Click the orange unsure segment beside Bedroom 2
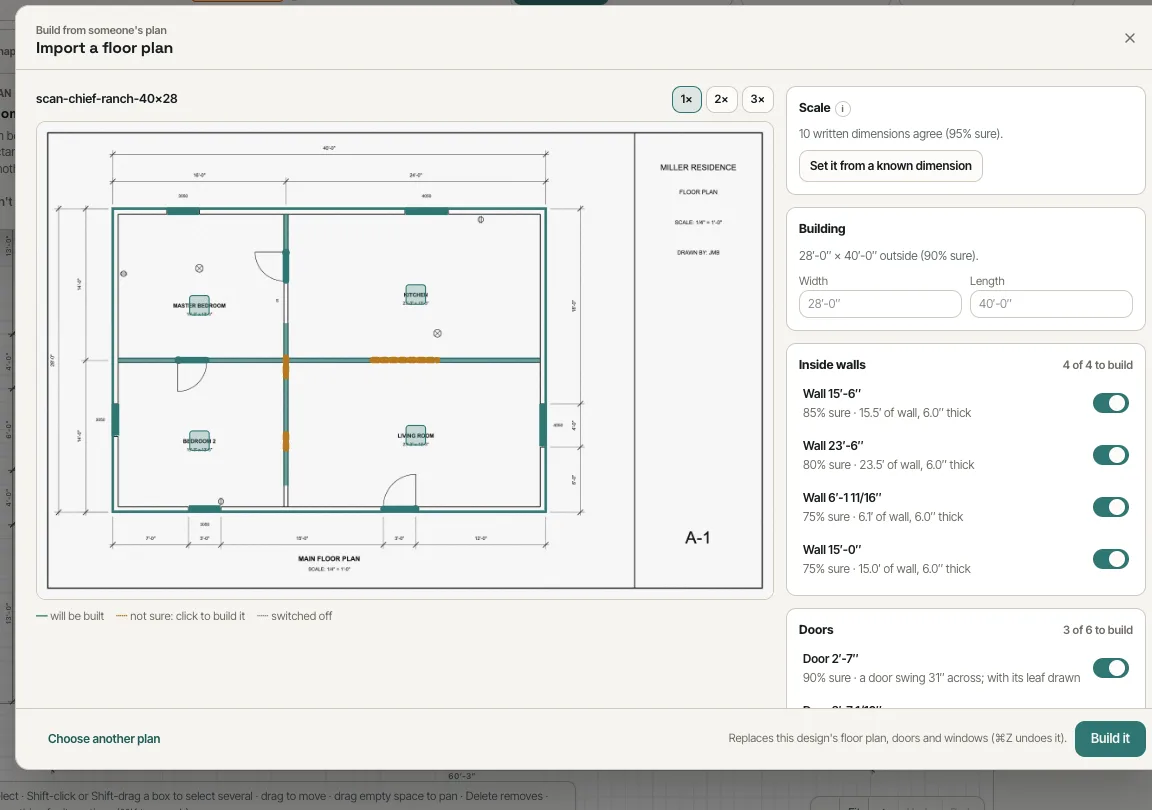Viewport: 1152px width, 810px height. click(x=286, y=441)
